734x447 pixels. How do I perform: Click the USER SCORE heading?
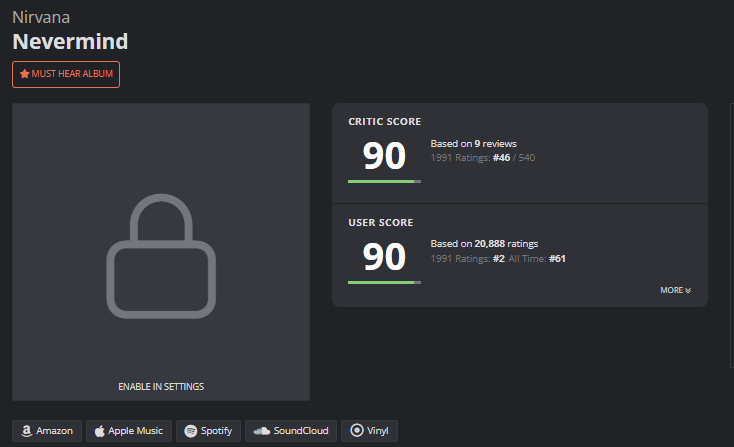(381, 223)
